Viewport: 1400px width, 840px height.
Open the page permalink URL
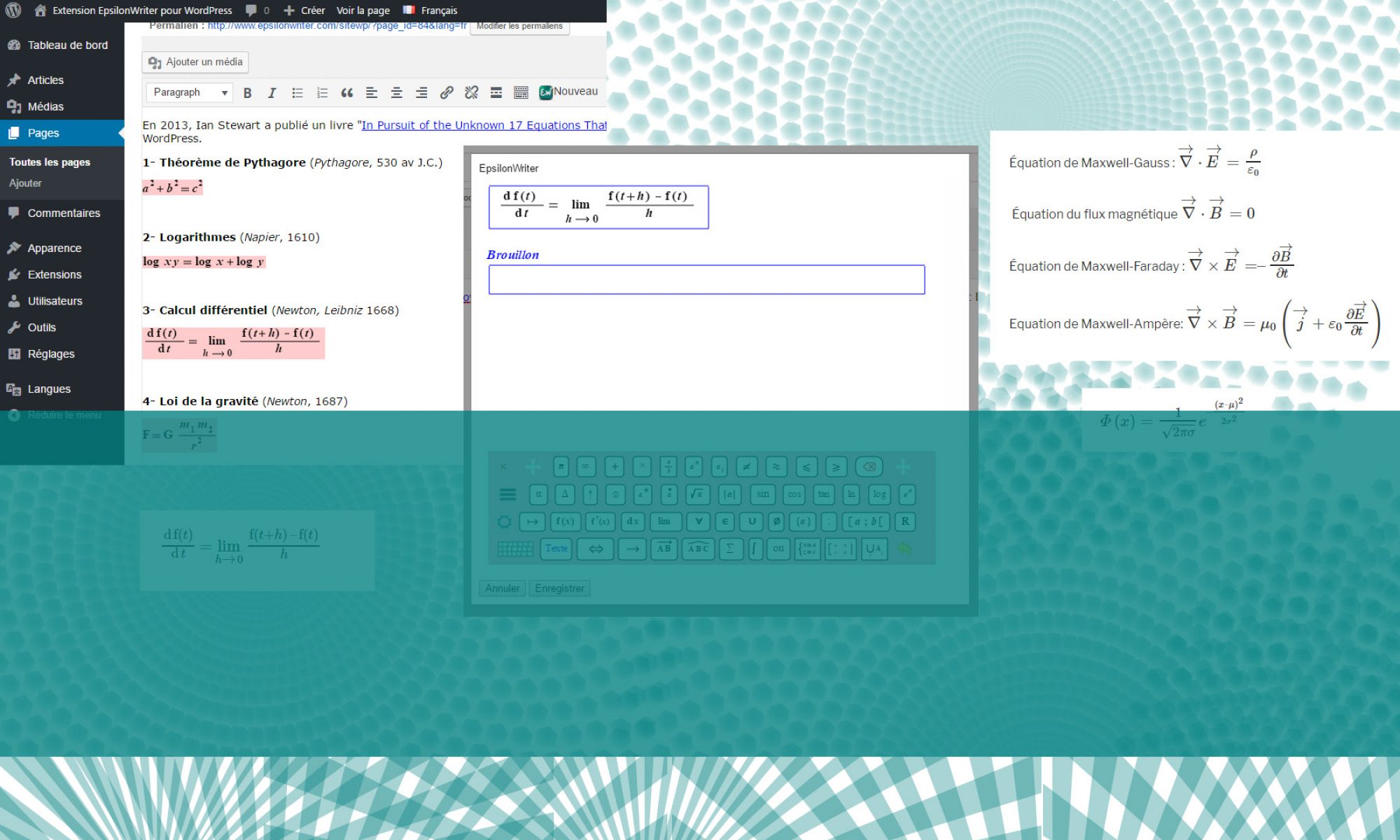click(x=337, y=26)
